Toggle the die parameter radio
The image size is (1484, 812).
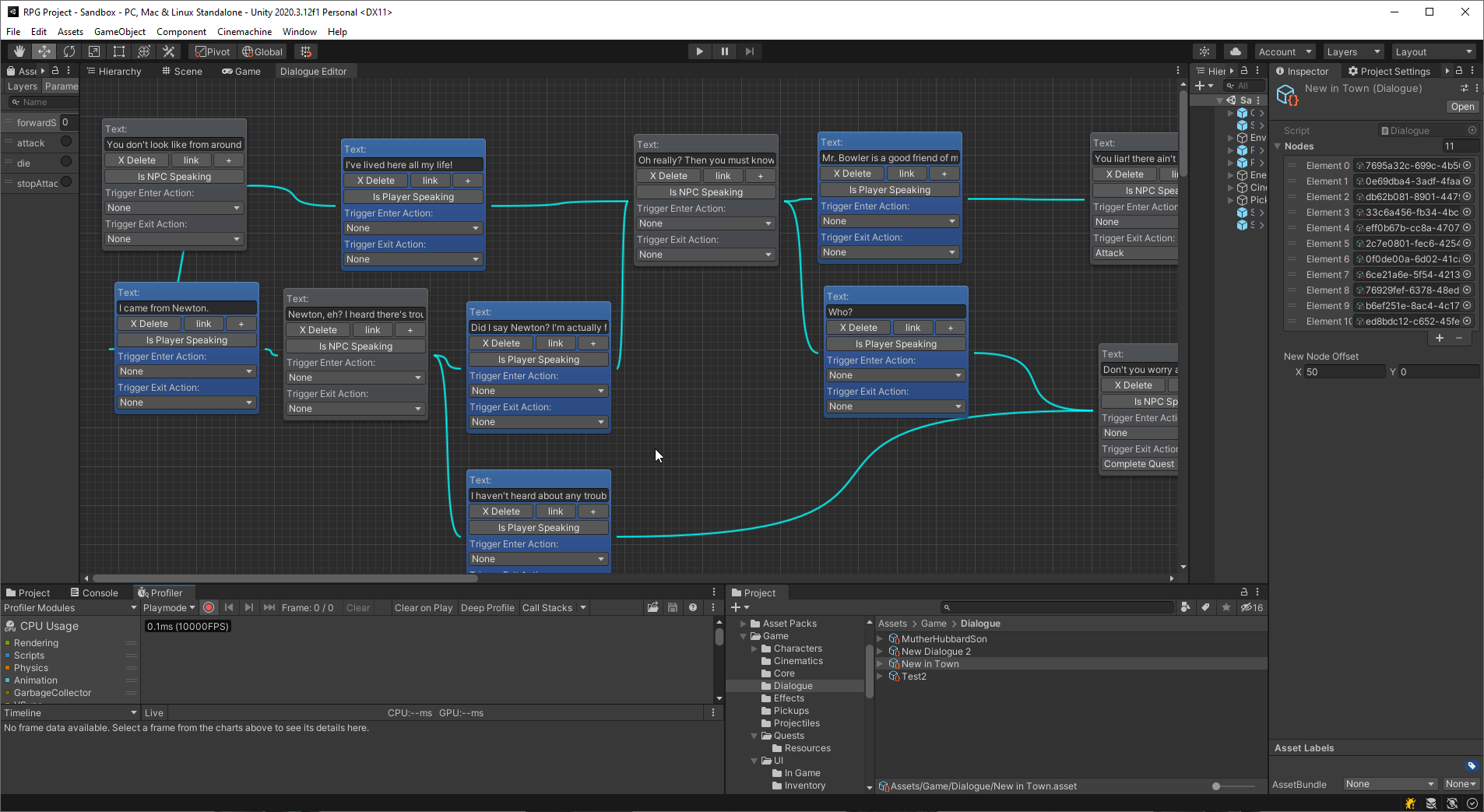click(x=66, y=162)
